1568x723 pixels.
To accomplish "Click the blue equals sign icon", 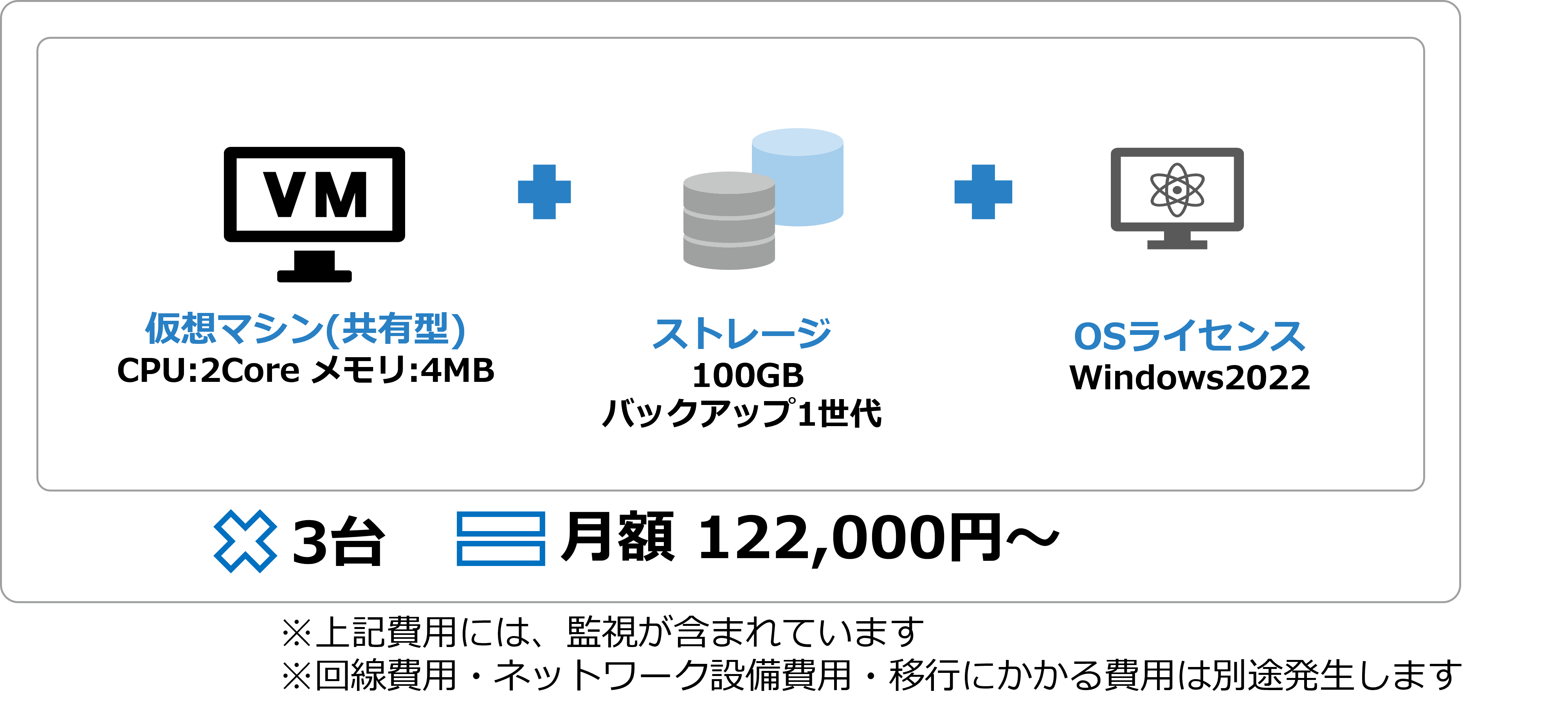I will click(500, 539).
